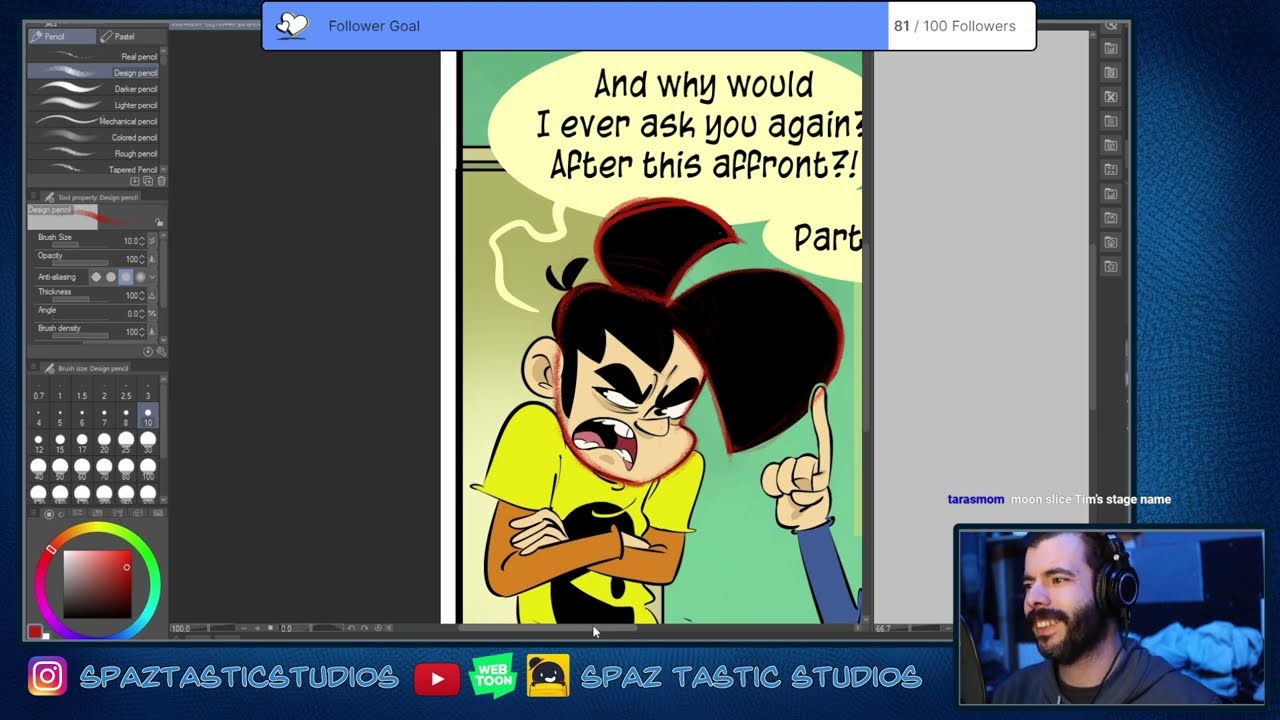Image resolution: width=1280 pixels, height=720 pixels.
Task: Click the delete sub tool trash icon
Action: pos(161,181)
